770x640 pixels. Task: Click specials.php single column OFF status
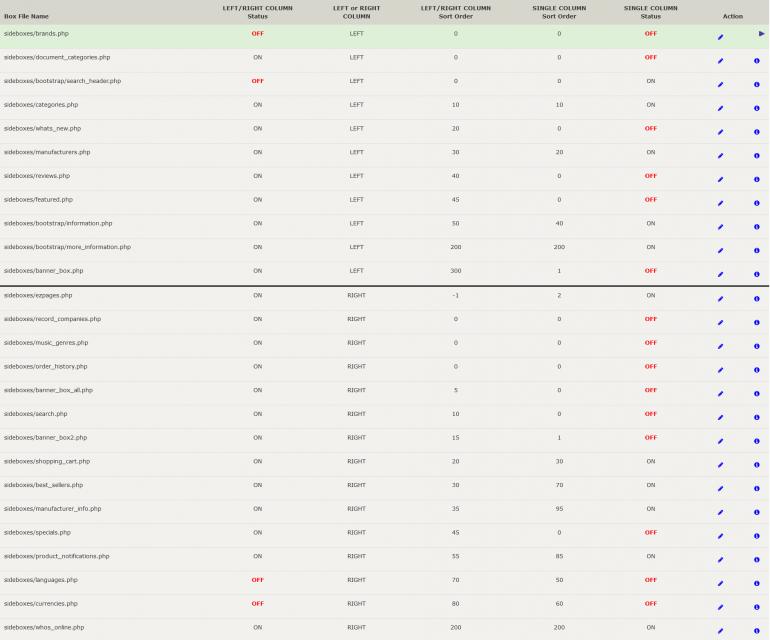click(x=651, y=532)
